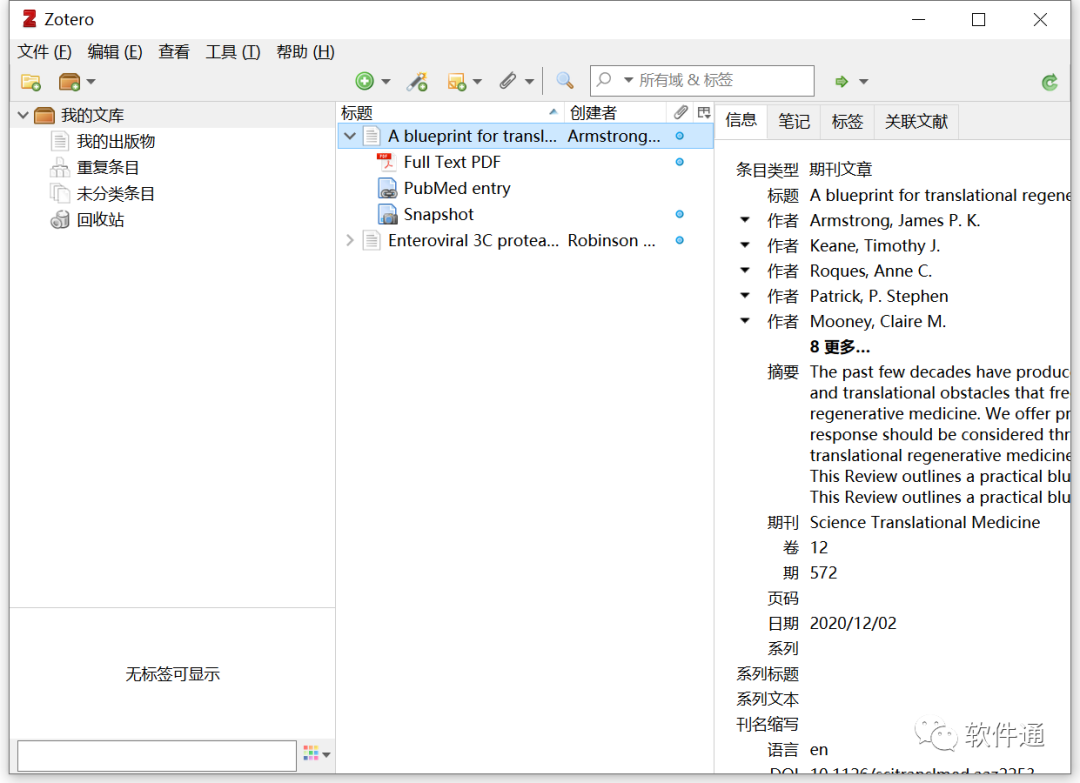The height and width of the screenshot is (783, 1080).
Task: Collapse the A blueprint for transl... item
Action: tap(350, 136)
